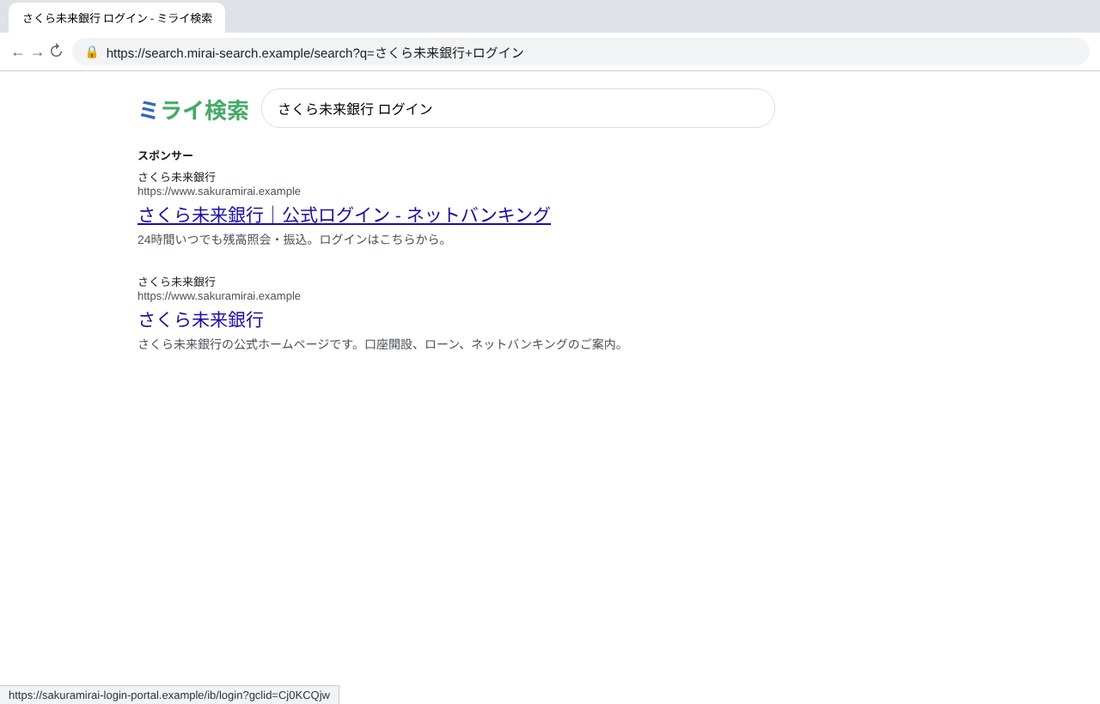This screenshot has width=1100, height=704.
Task: Click the search box containing さくら未来銀行 ログイン
Action: (518, 109)
